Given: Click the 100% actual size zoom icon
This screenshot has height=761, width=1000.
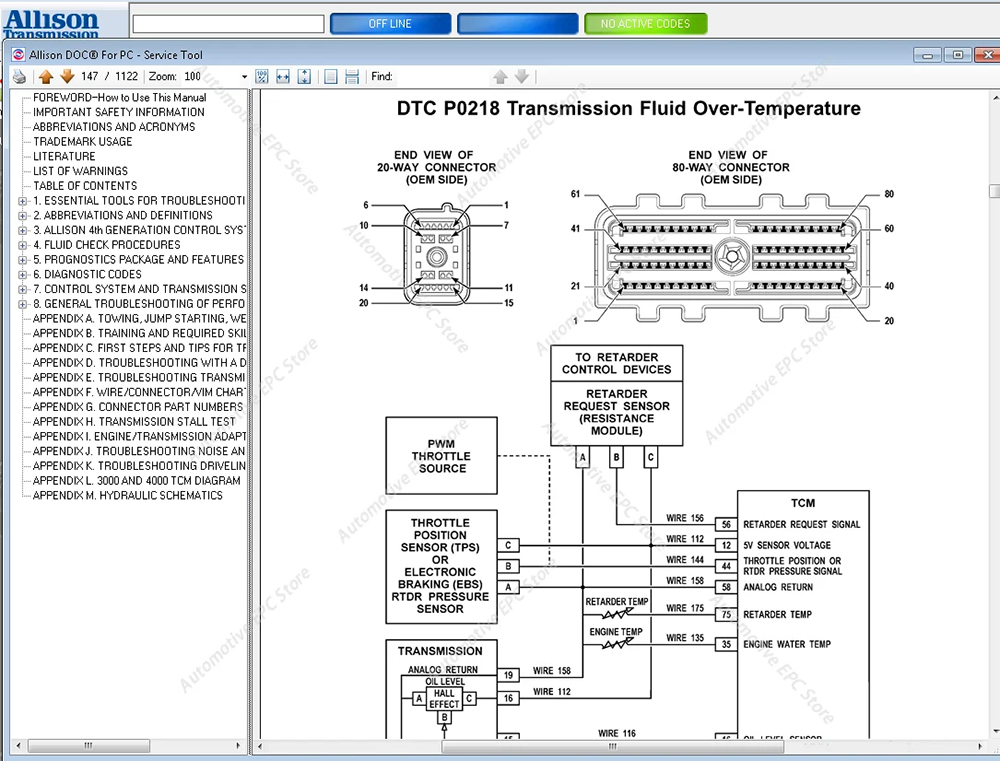Looking at the screenshot, I should (x=262, y=76).
